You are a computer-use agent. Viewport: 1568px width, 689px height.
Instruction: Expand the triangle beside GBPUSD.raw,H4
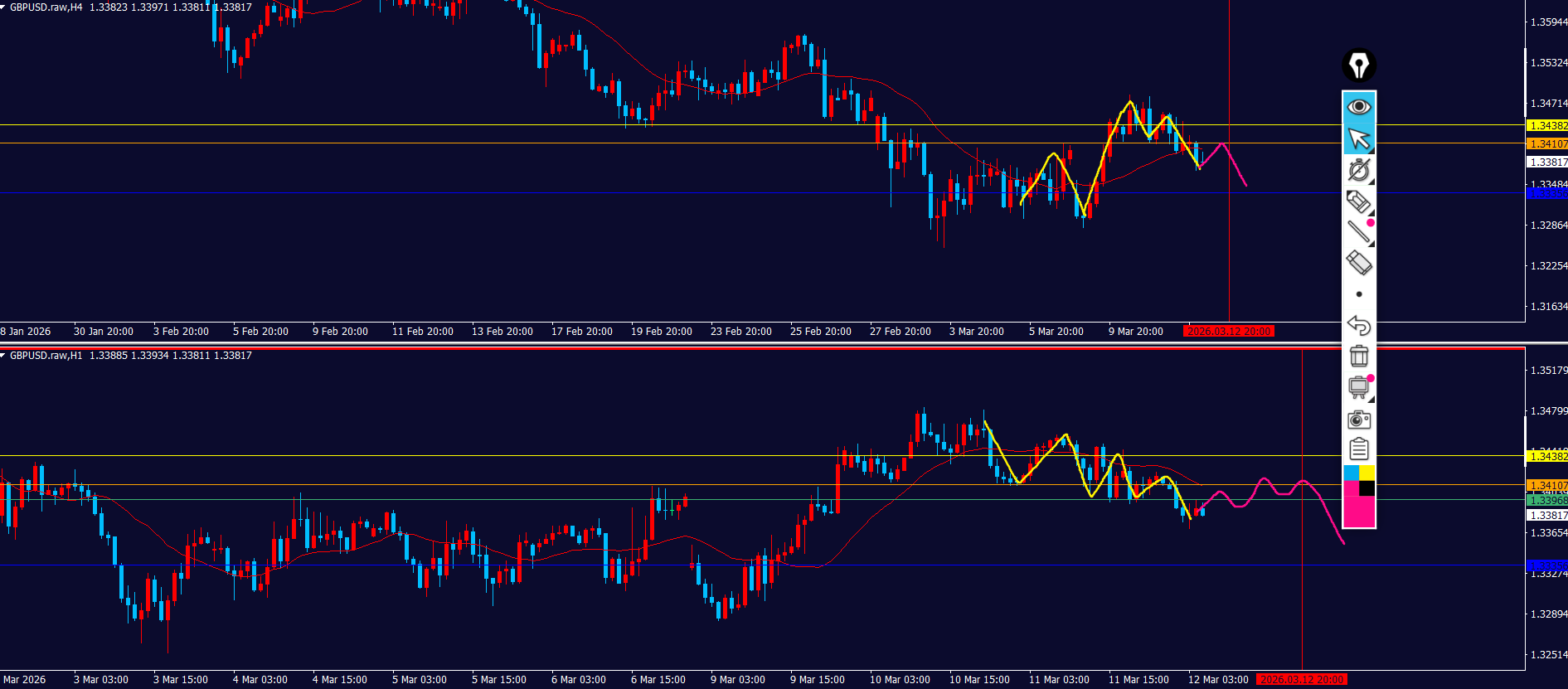click(x=4, y=7)
